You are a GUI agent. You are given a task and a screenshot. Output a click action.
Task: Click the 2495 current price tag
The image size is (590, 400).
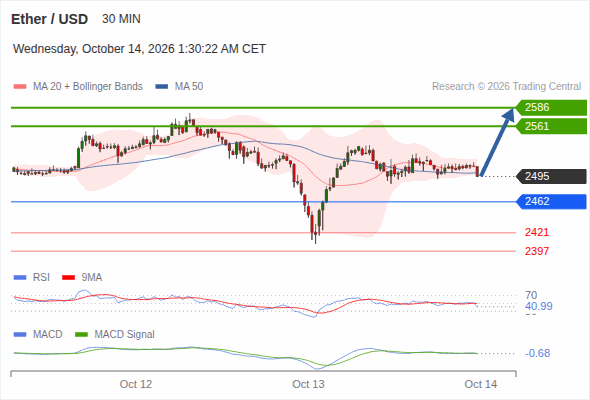(551, 176)
